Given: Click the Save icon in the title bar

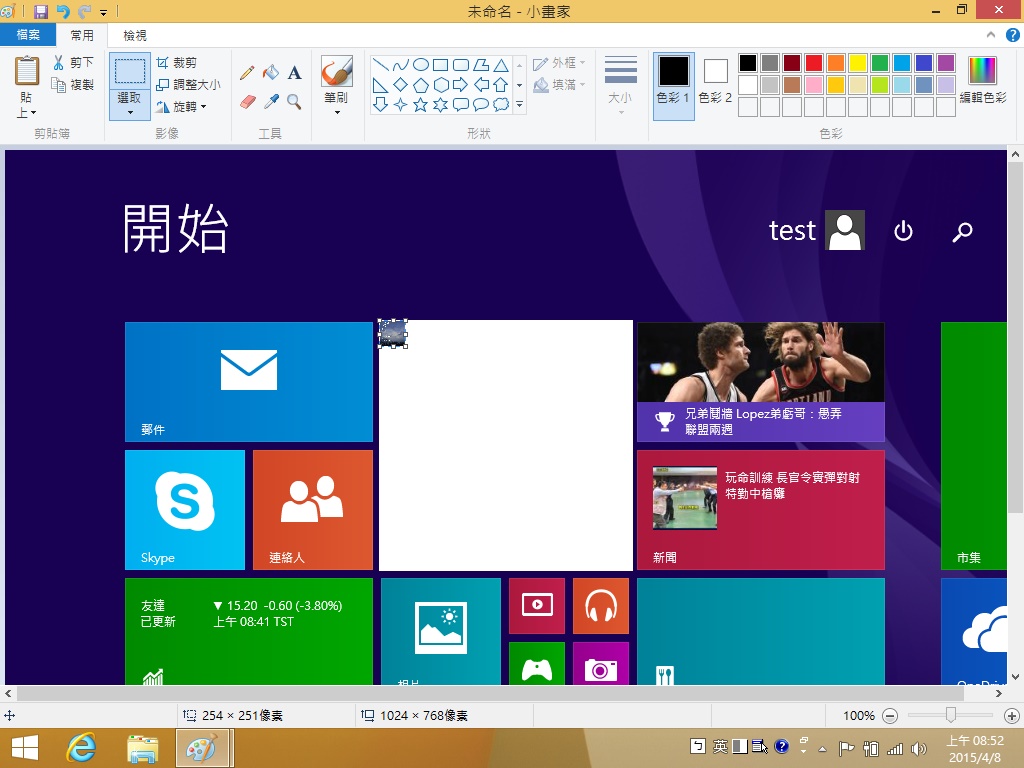Looking at the screenshot, I should tap(40, 11).
